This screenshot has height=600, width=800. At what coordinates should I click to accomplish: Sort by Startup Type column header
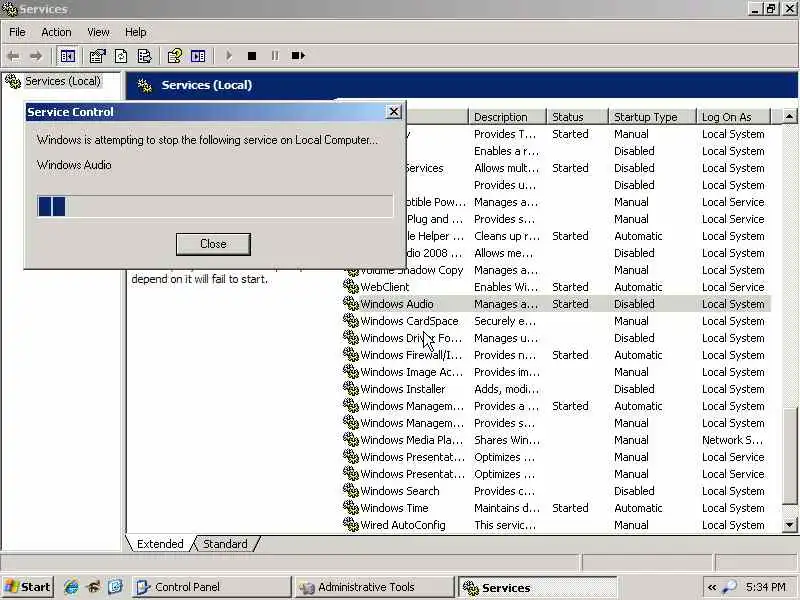tap(652, 117)
